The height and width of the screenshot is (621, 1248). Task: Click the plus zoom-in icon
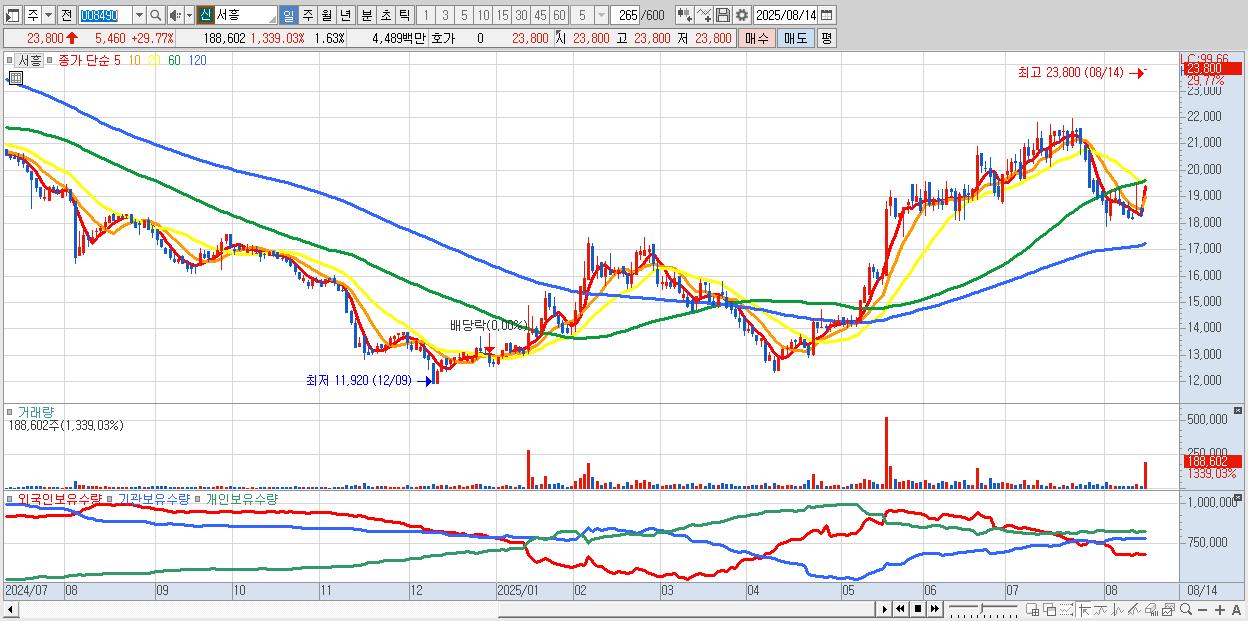(1219, 610)
